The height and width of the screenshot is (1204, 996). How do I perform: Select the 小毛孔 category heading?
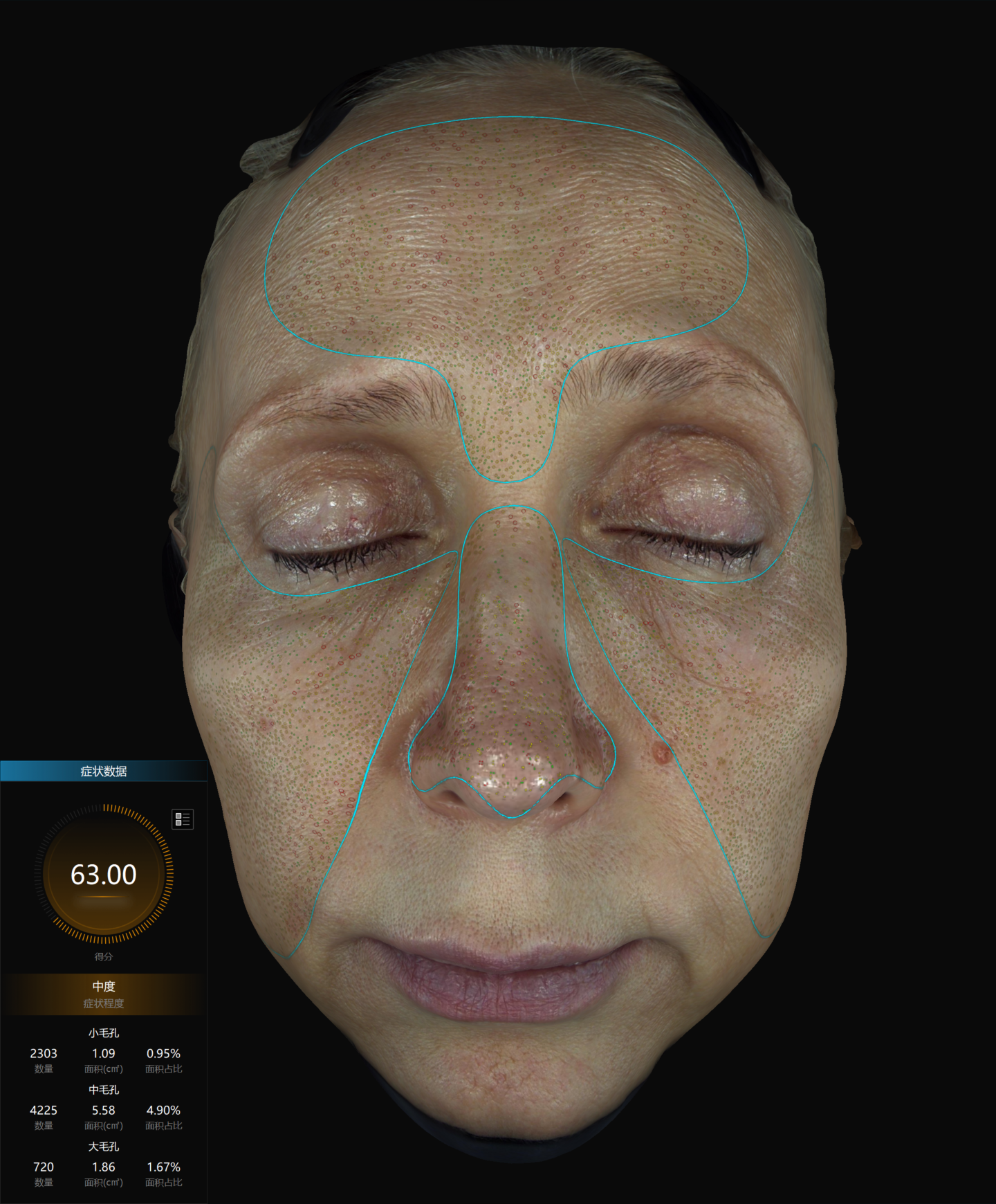point(104,1033)
